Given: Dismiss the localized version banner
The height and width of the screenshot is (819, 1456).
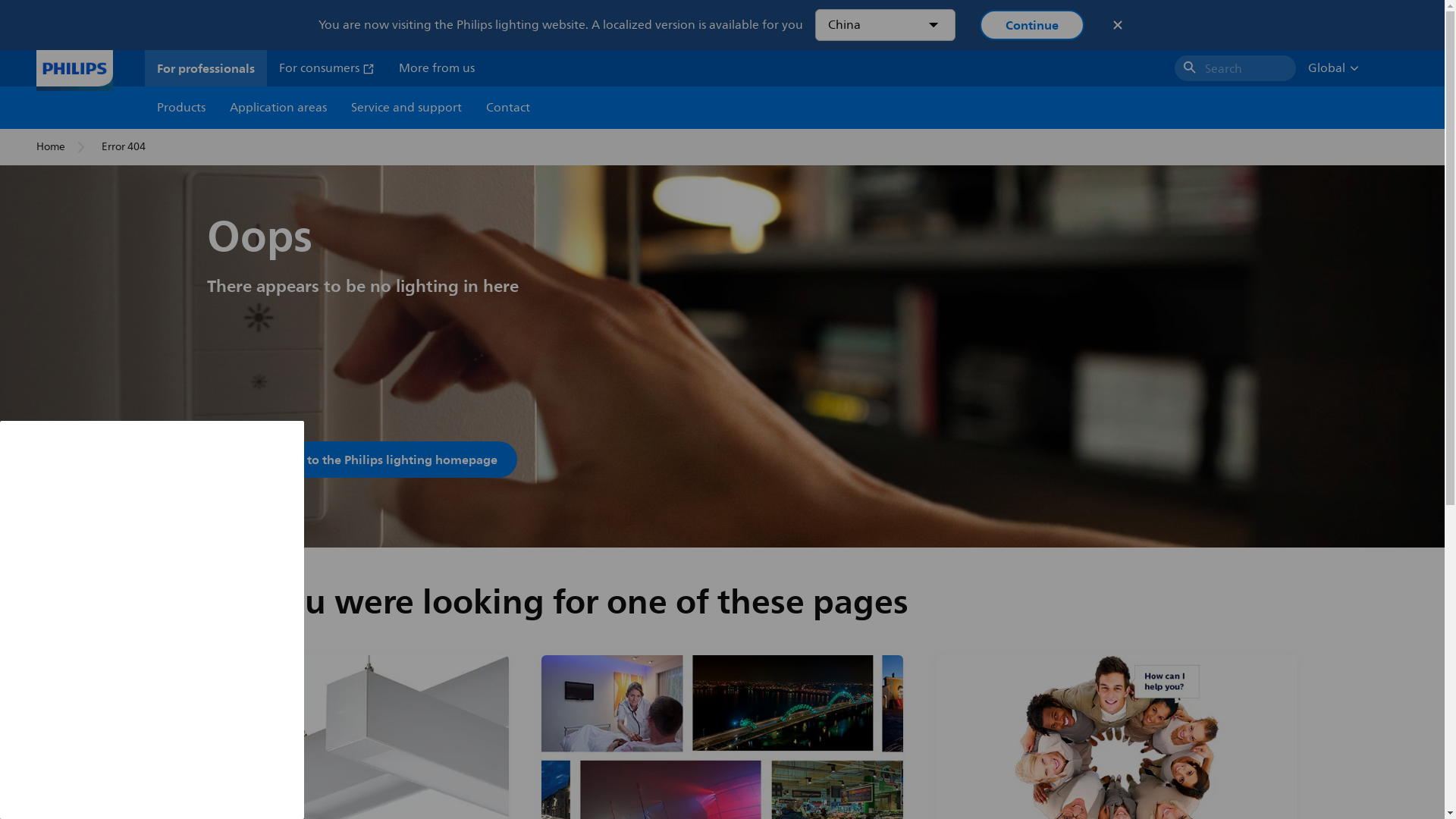Looking at the screenshot, I should pyautogui.click(x=1117, y=25).
